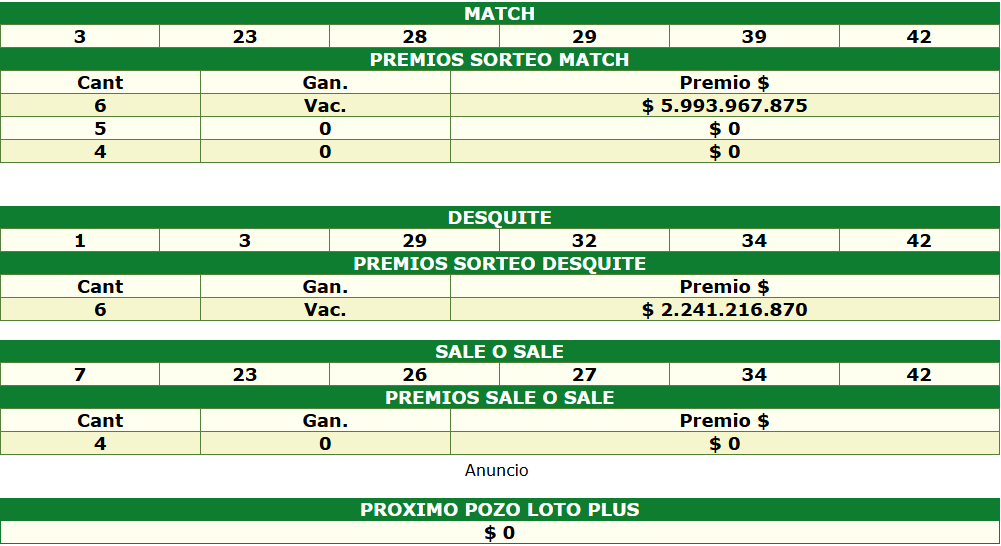Click the PREMIOS SORTEO MATCH header

click(x=500, y=60)
